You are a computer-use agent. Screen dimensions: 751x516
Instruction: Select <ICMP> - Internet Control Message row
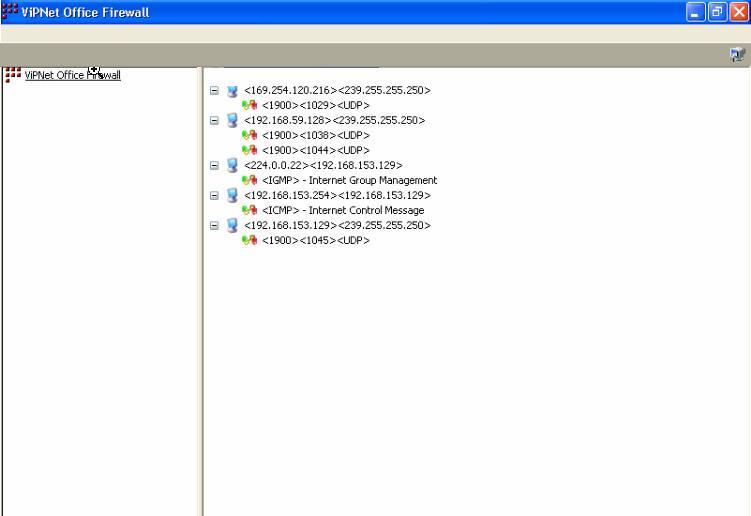(343, 210)
